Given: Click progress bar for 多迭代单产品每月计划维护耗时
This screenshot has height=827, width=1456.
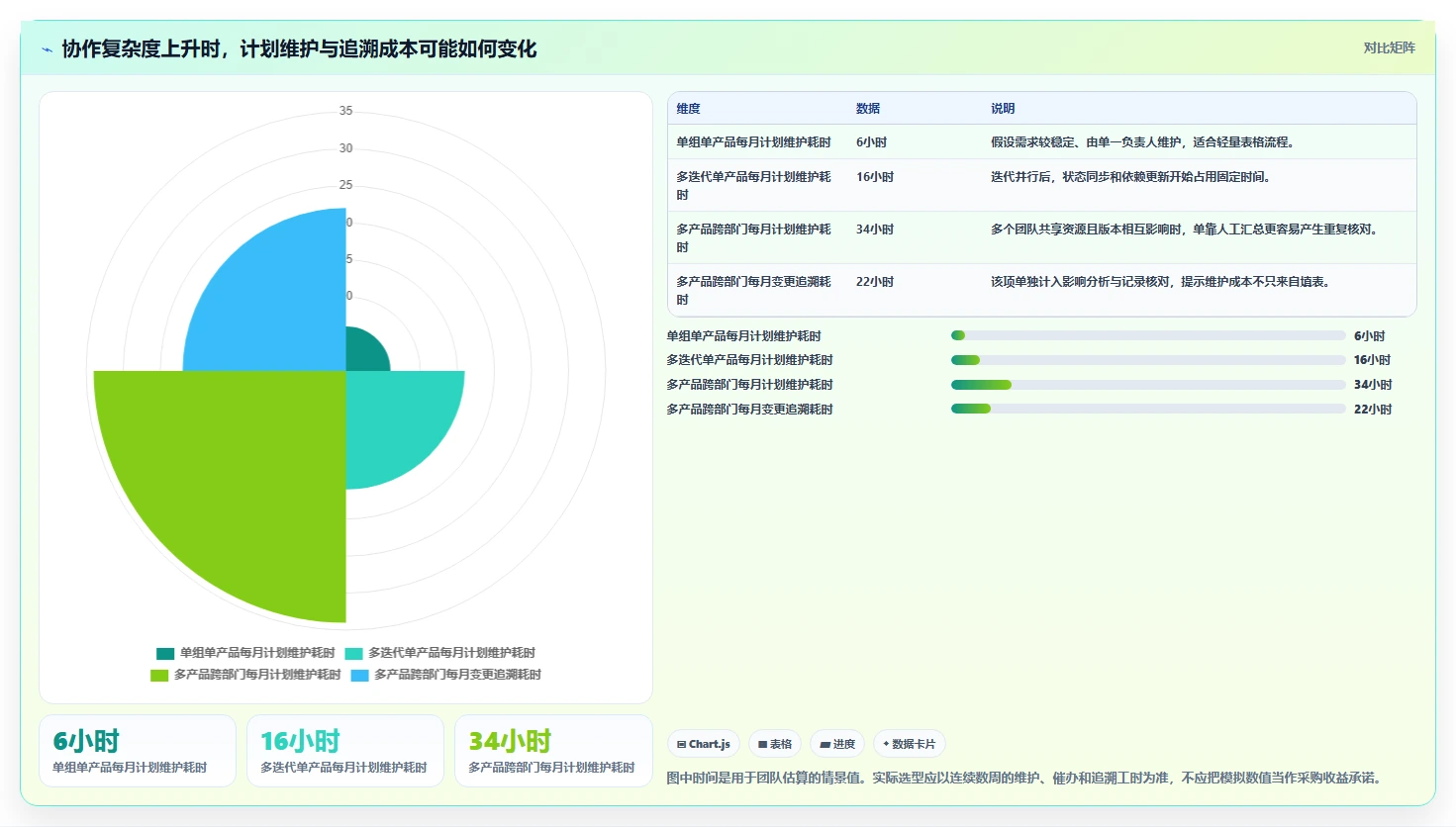Looking at the screenshot, I should 1148,360.
